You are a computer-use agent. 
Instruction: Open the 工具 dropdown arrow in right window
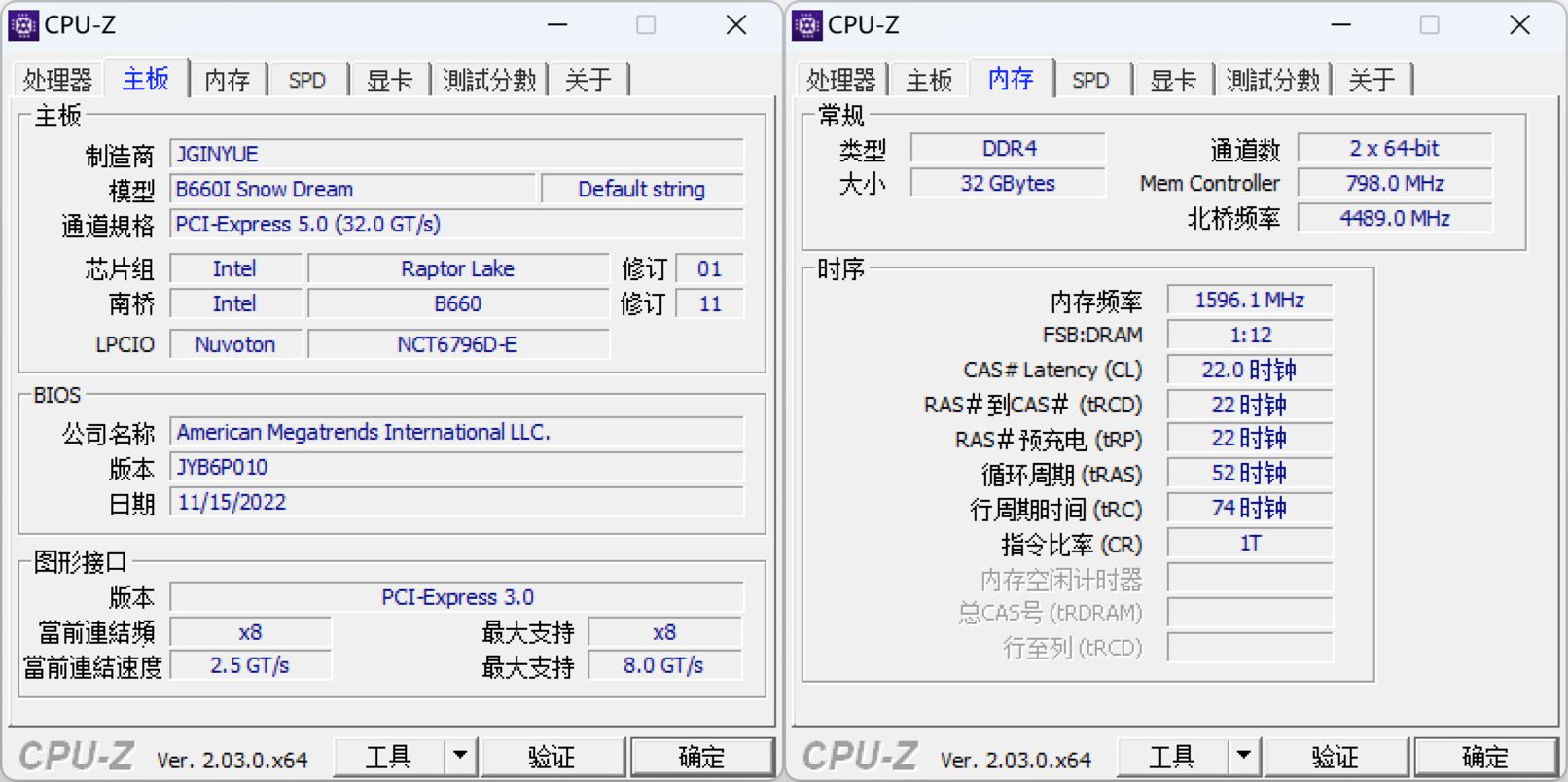click(x=1243, y=755)
